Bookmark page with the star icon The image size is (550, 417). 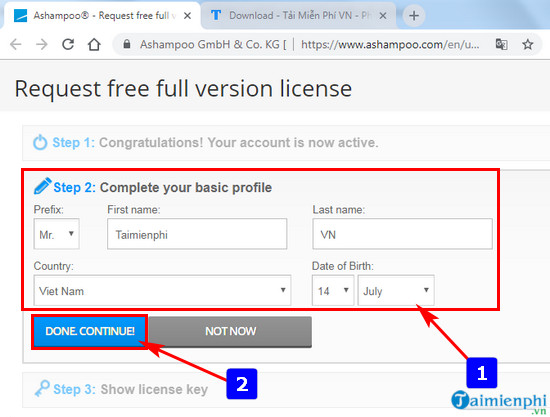[x=528, y=45]
